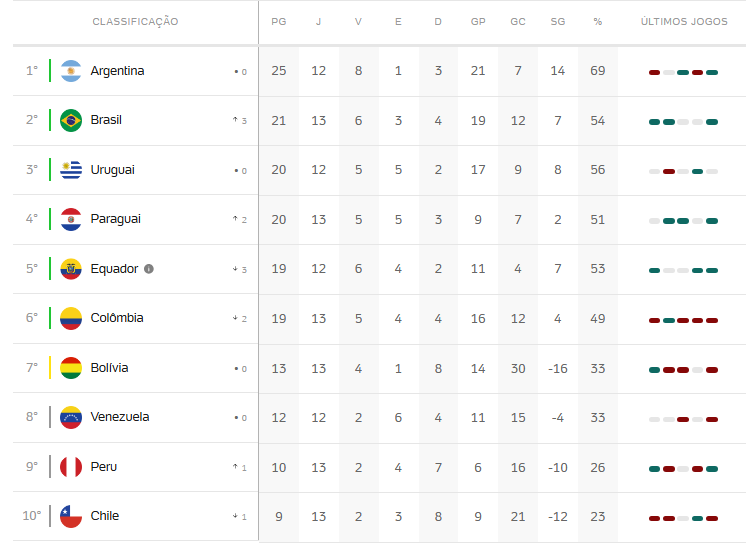Click the Venezuela flag icon
Image resolution: width=746 pixels, height=547 pixels.
pos(71,417)
